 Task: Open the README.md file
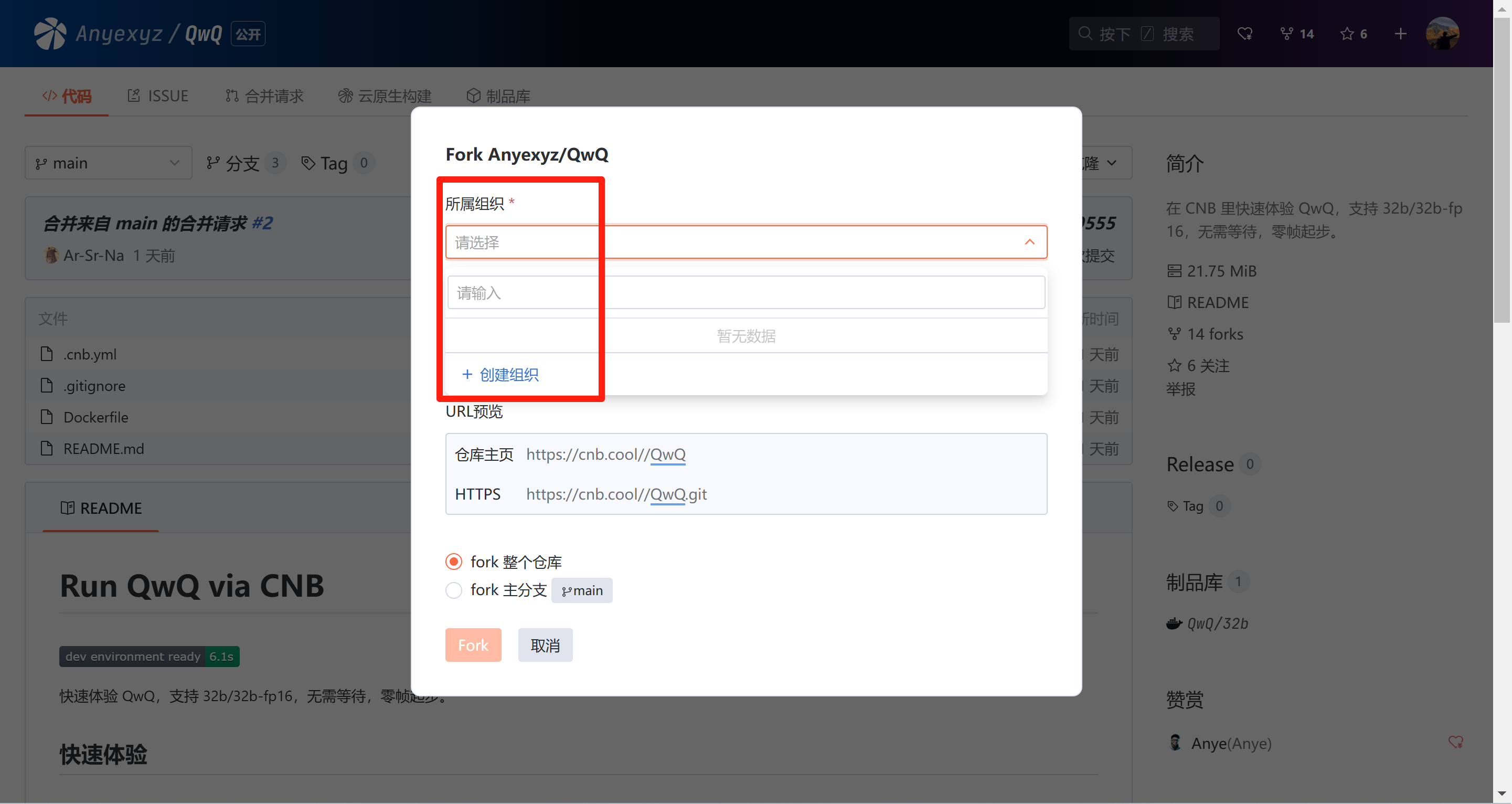[103, 449]
